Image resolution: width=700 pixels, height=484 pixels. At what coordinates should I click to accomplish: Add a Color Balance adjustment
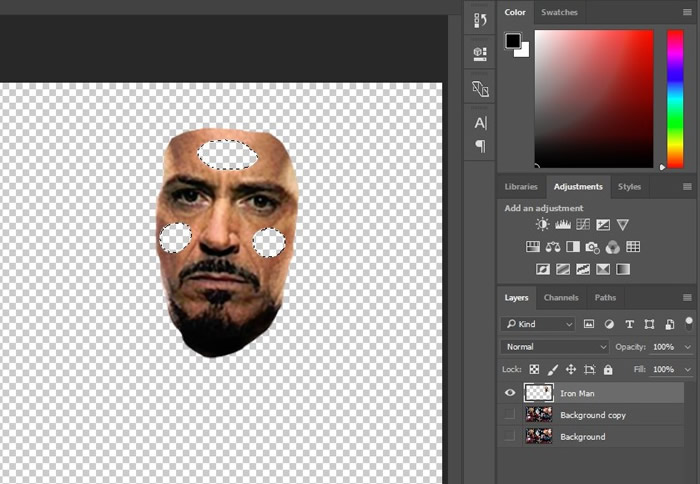point(553,246)
